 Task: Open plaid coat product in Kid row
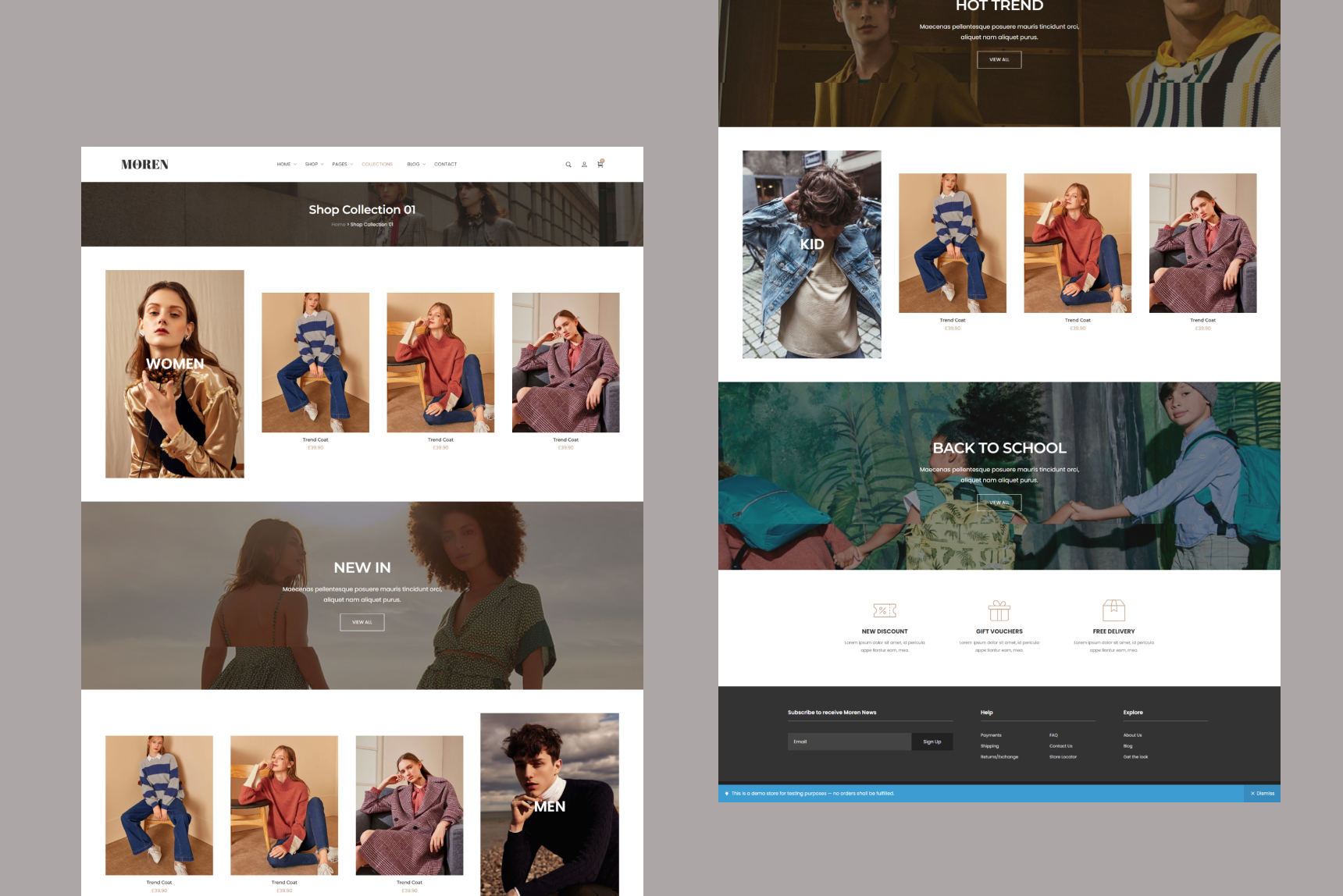coord(1203,243)
